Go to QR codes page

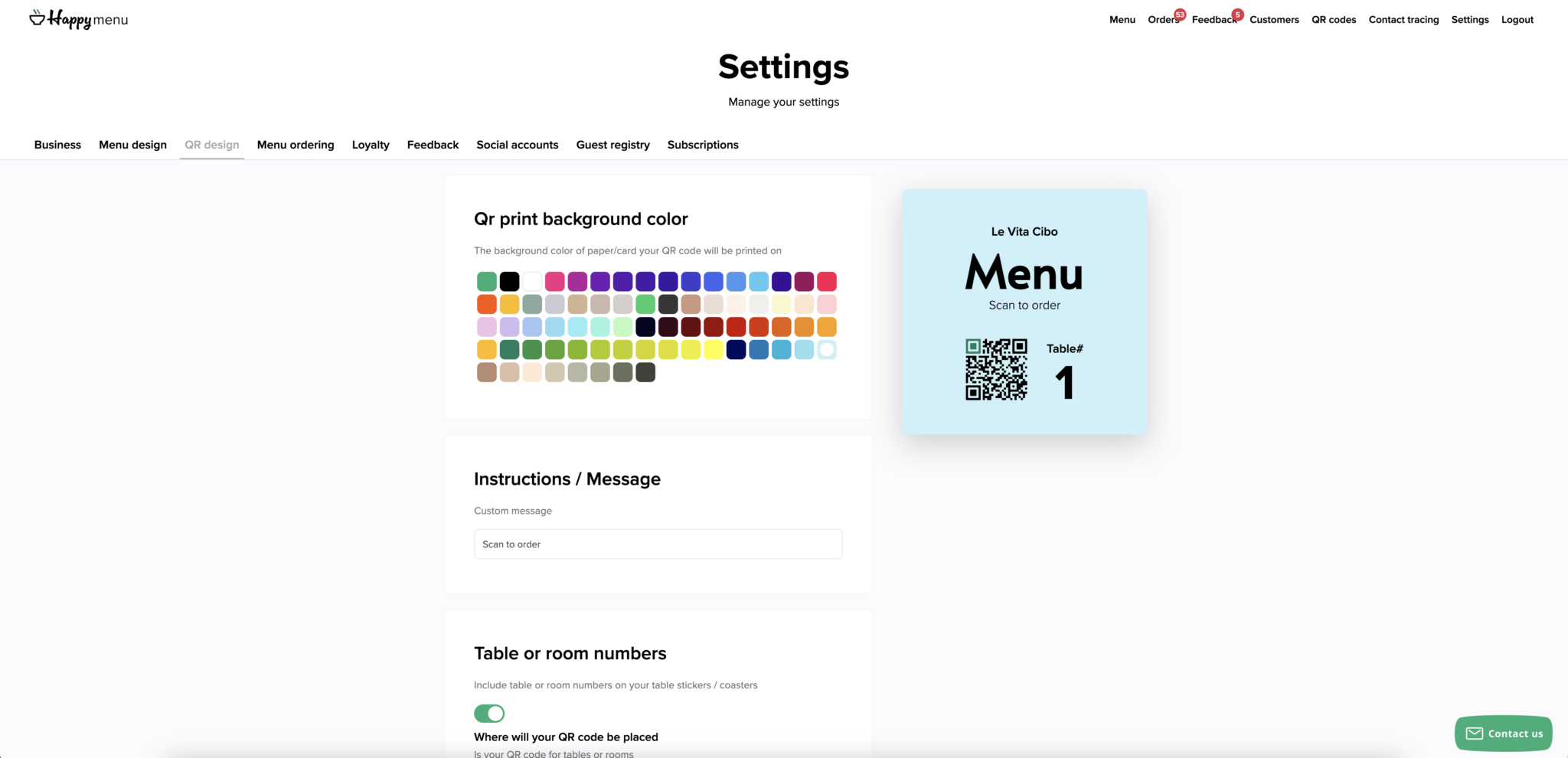[1334, 20]
